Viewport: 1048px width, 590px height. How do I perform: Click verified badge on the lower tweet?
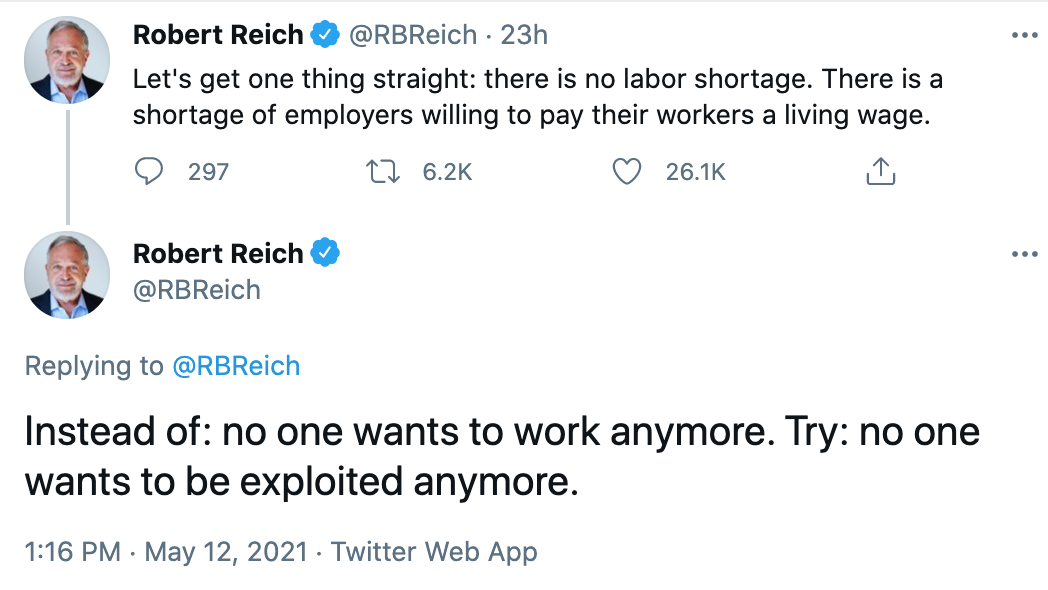324,253
